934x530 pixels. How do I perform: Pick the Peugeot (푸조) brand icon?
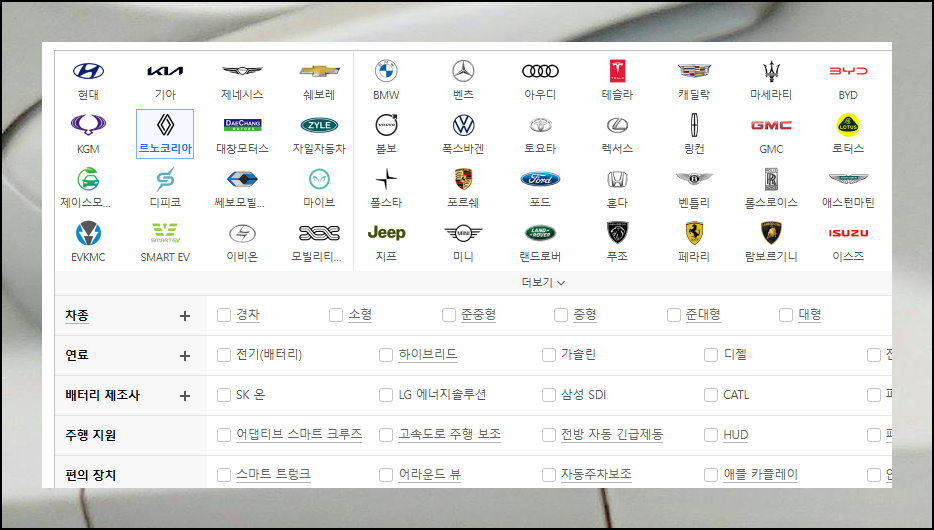[617, 232]
